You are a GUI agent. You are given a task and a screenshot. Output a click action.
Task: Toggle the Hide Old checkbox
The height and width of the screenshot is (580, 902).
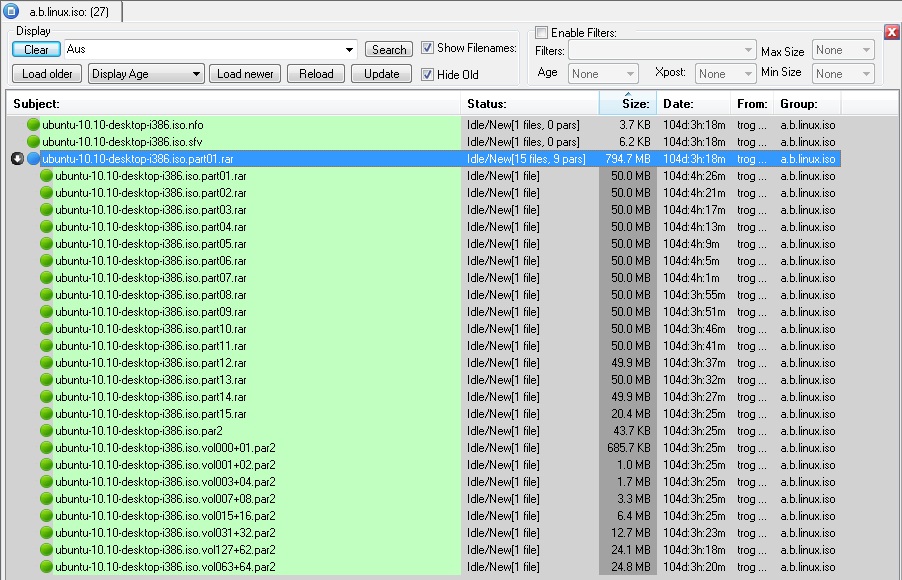click(x=427, y=74)
